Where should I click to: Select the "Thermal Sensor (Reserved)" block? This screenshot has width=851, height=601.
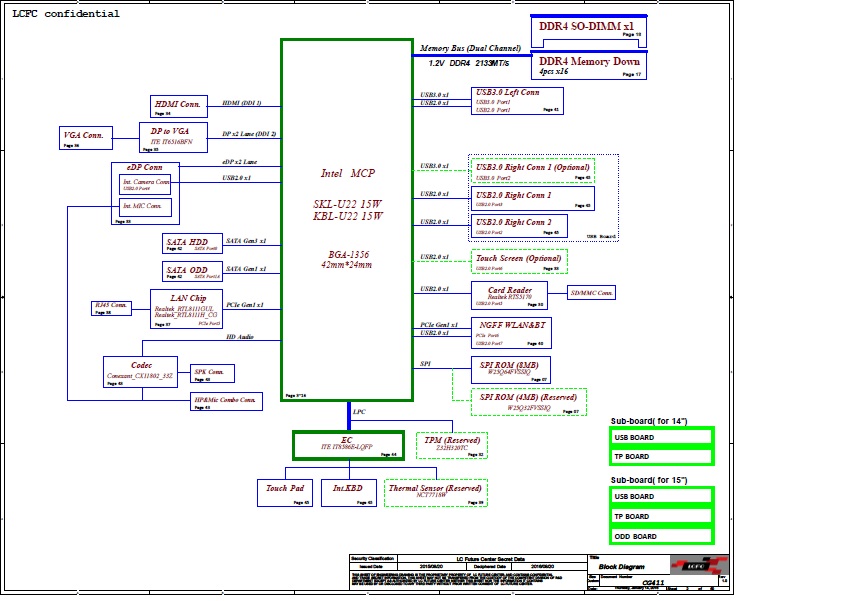point(436,493)
